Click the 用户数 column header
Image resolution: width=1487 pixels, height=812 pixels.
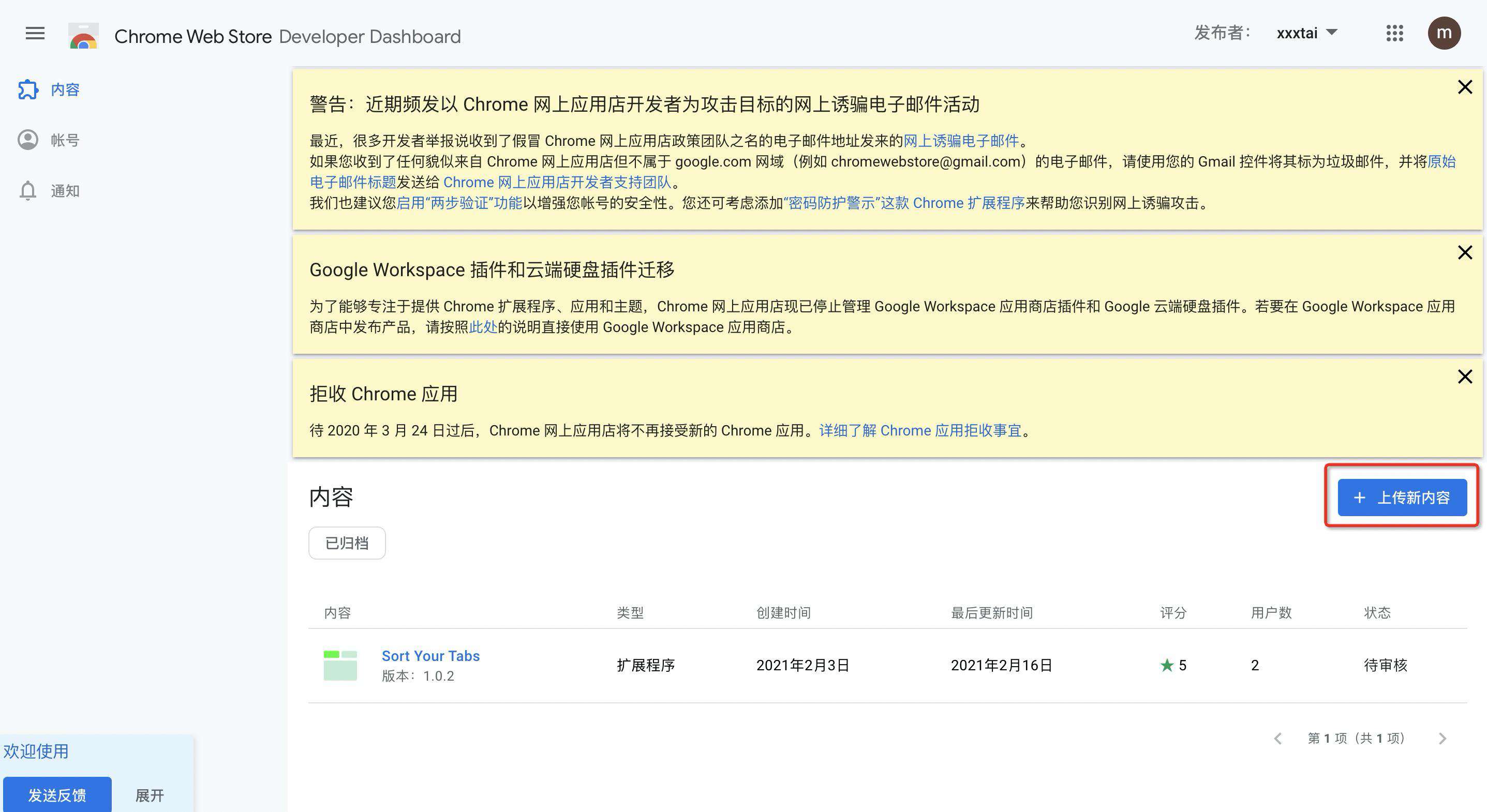tap(1271, 613)
